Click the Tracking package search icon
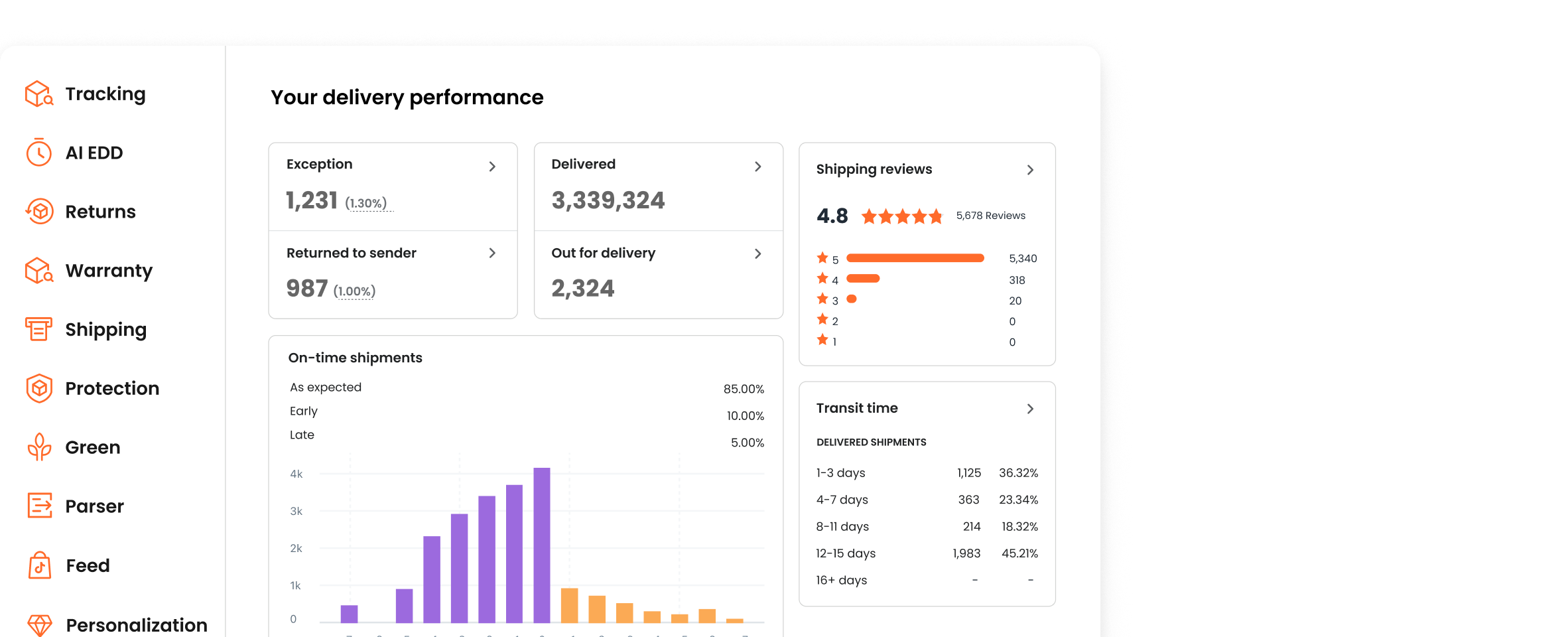Viewport: 1568px width, 637px height. click(39, 94)
